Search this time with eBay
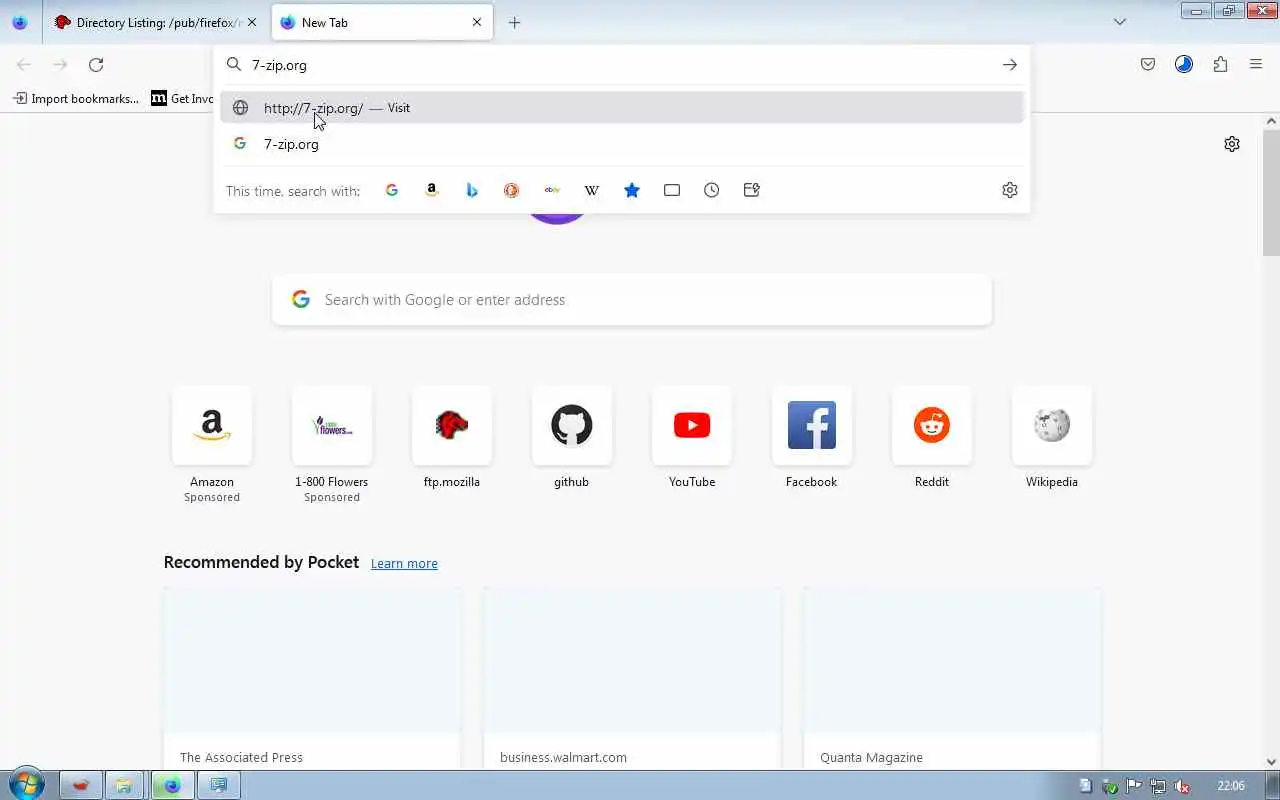Image resolution: width=1280 pixels, height=800 pixels. [x=552, y=190]
